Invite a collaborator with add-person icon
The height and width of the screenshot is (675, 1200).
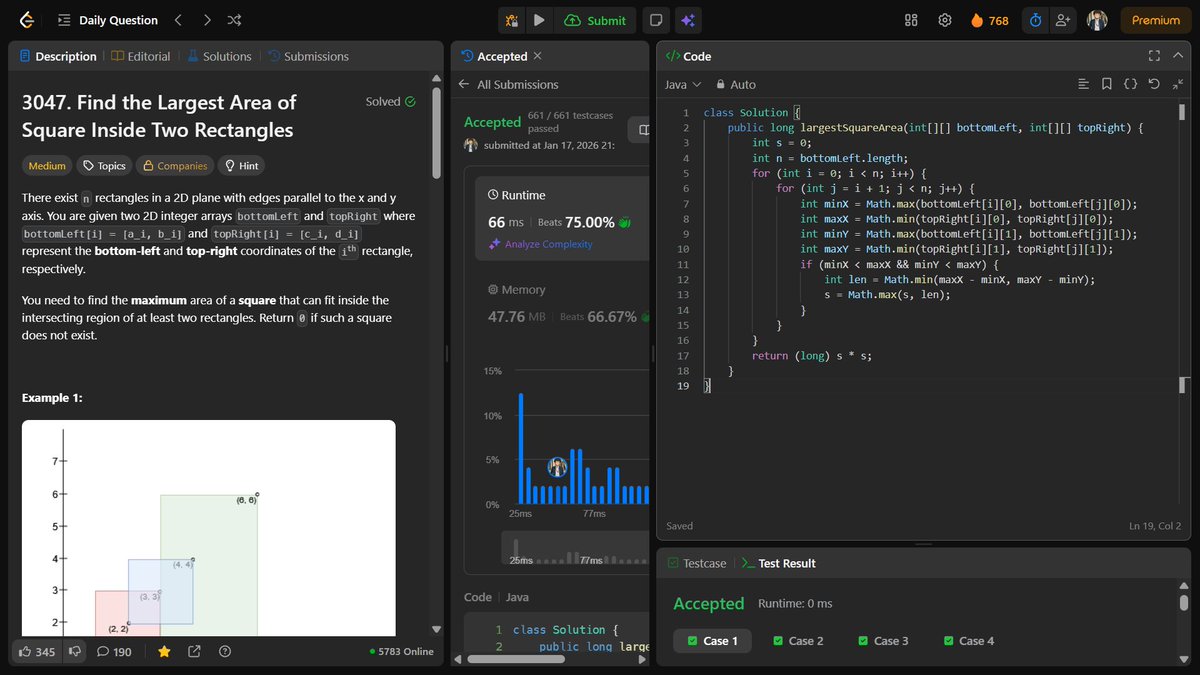pyautogui.click(x=1063, y=20)
